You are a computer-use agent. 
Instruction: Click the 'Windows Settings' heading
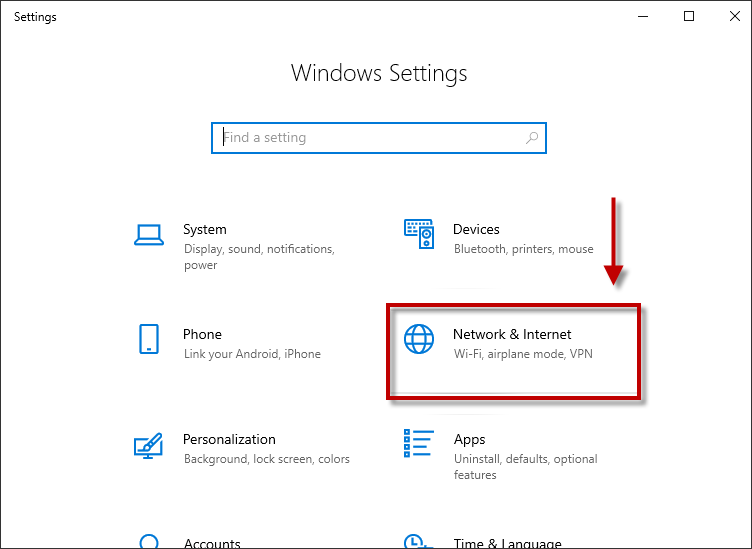coord(379,73)
